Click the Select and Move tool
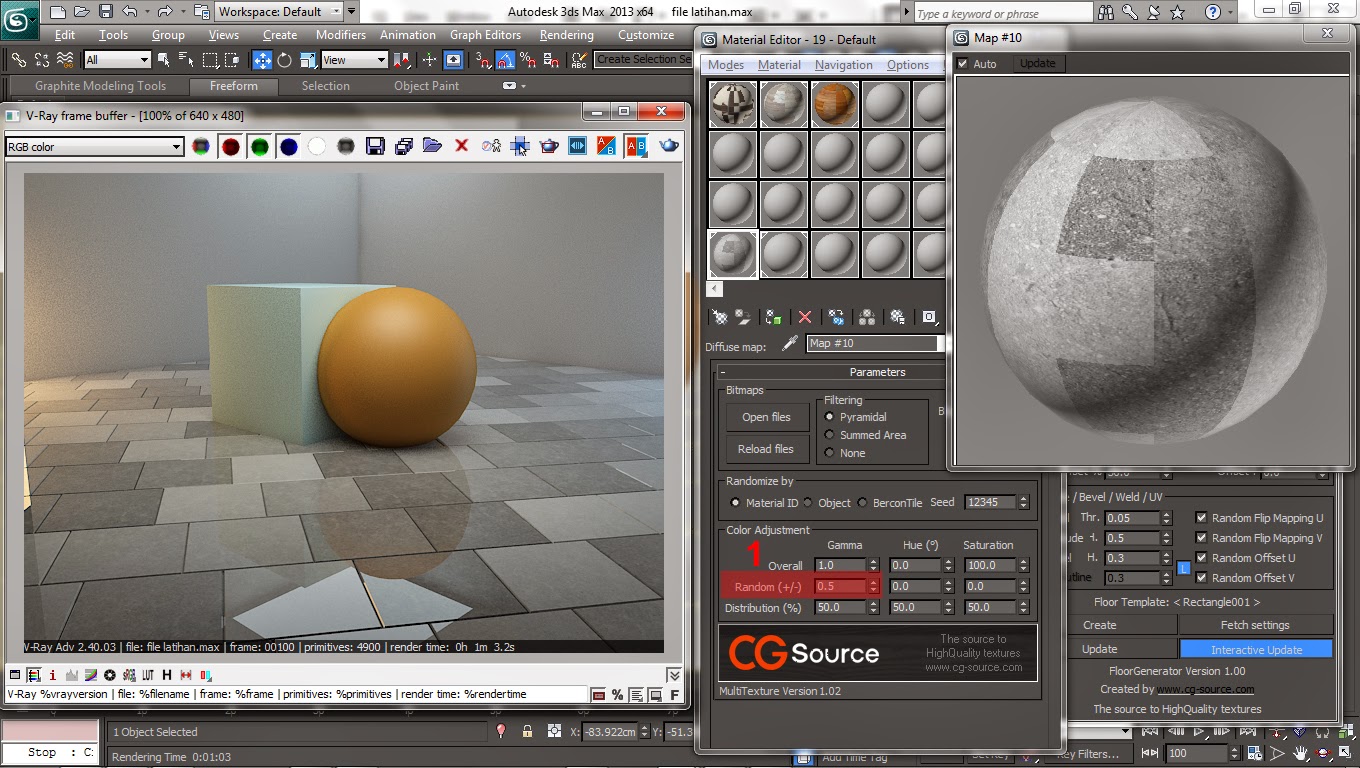Image resolution: width=1360 pixels, height=768 pixels. [x=262, y=60]
